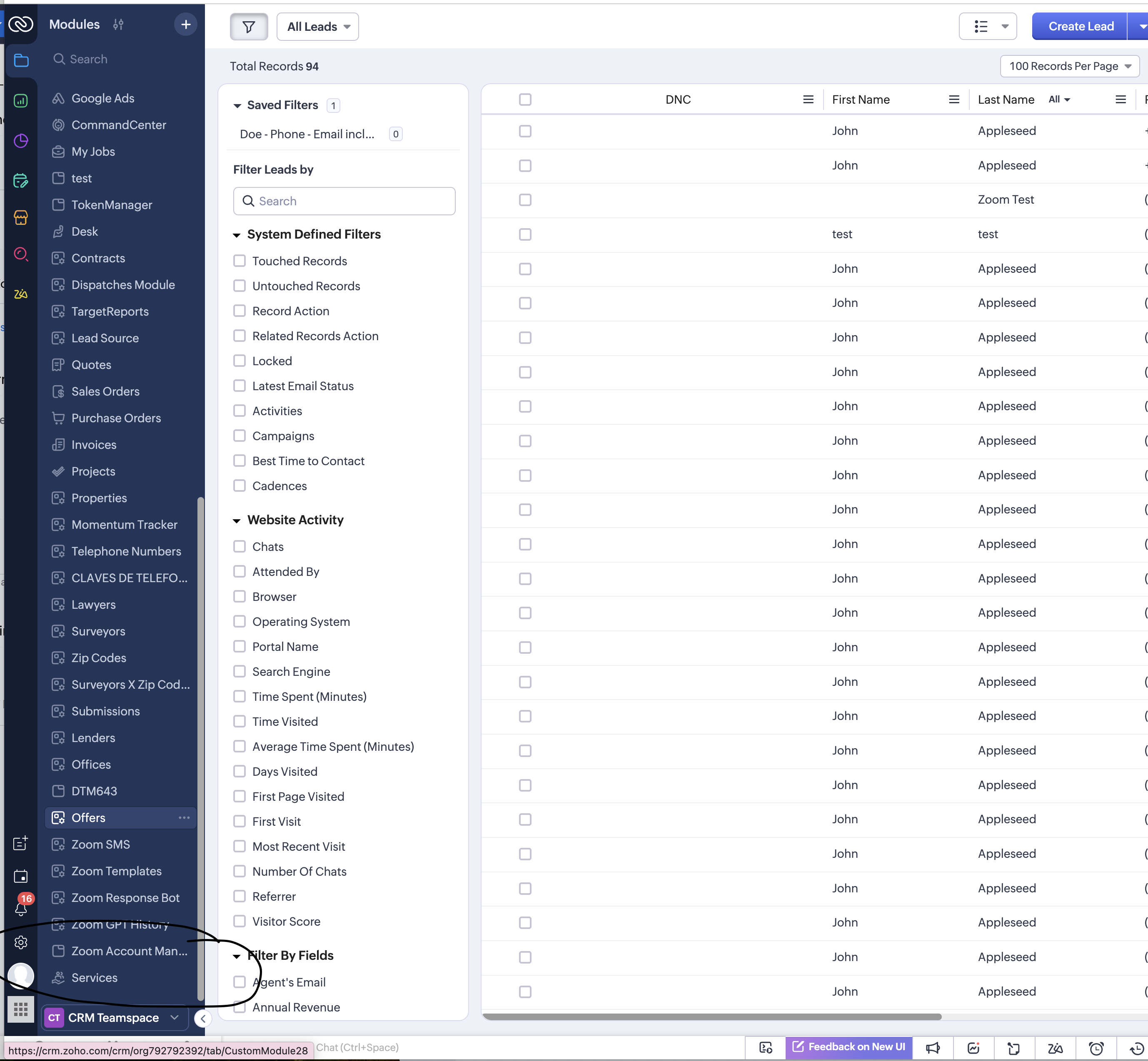Click the announcements megaphone icon
Image resolution: width=1148 pixels, height=1061 pixels.
click(933, 1048)
